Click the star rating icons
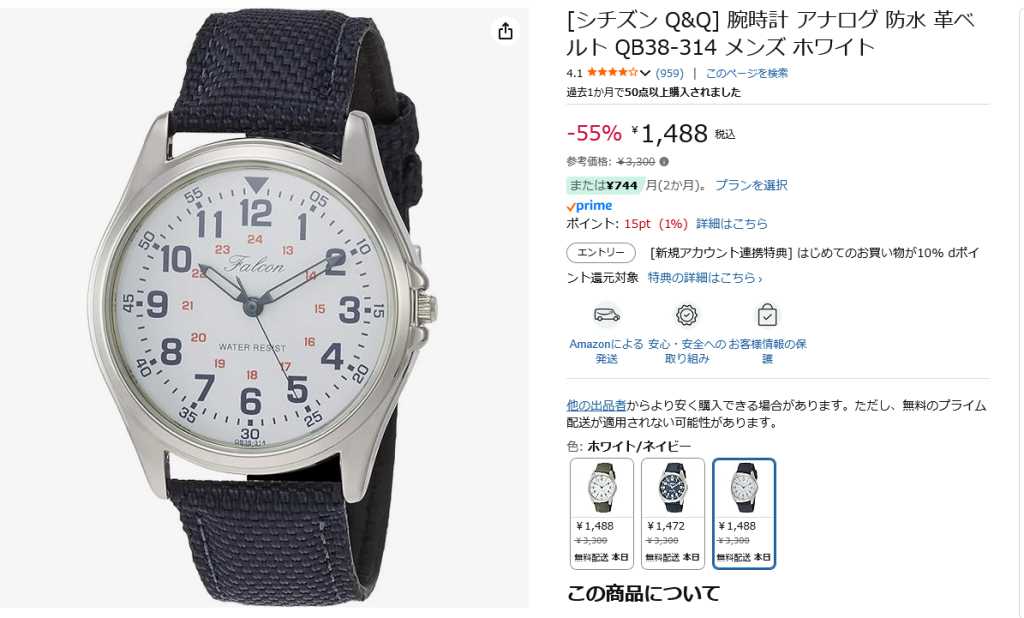Screen dimensions: 1024x618 pyautogui.click(x=612, y=73)
